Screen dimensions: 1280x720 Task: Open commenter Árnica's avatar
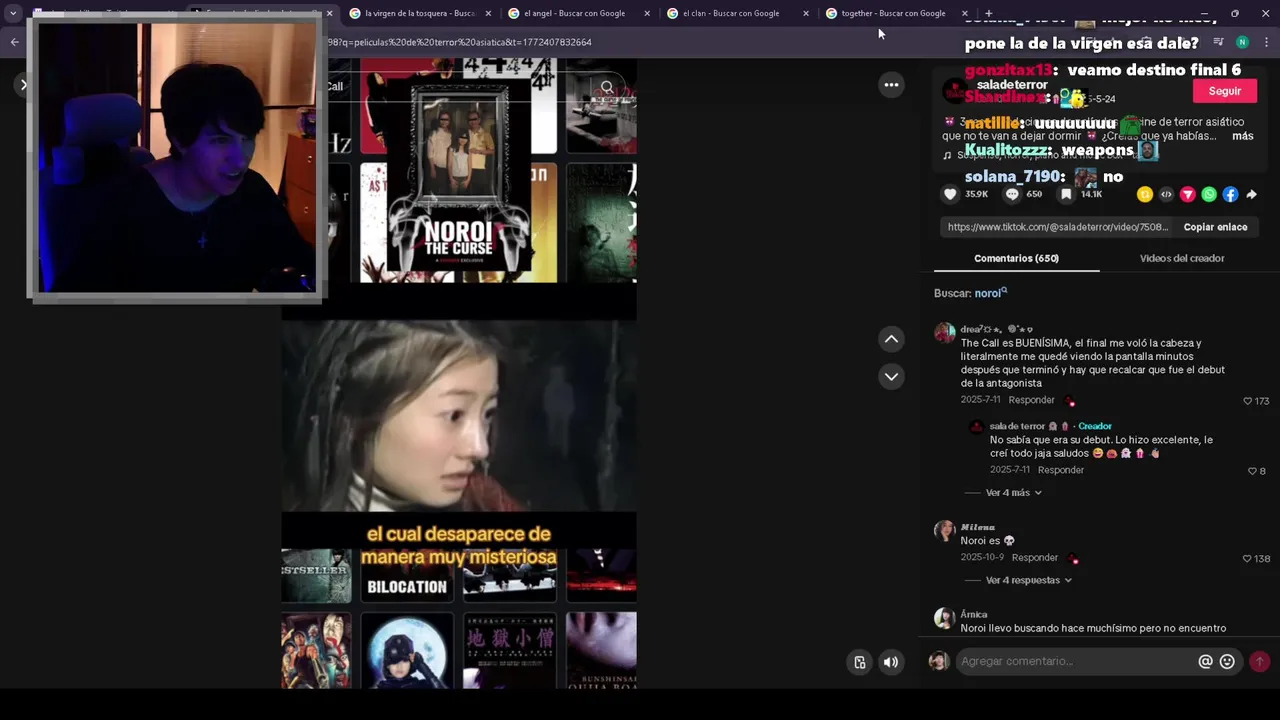point(944,618)
